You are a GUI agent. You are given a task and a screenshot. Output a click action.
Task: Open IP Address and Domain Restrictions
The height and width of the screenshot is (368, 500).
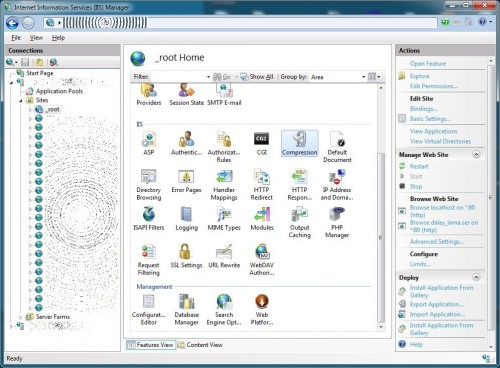tap(337, 185)
